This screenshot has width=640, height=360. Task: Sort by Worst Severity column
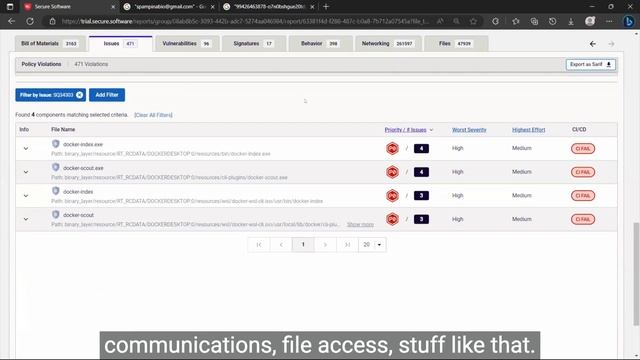[x=469, y=130]
